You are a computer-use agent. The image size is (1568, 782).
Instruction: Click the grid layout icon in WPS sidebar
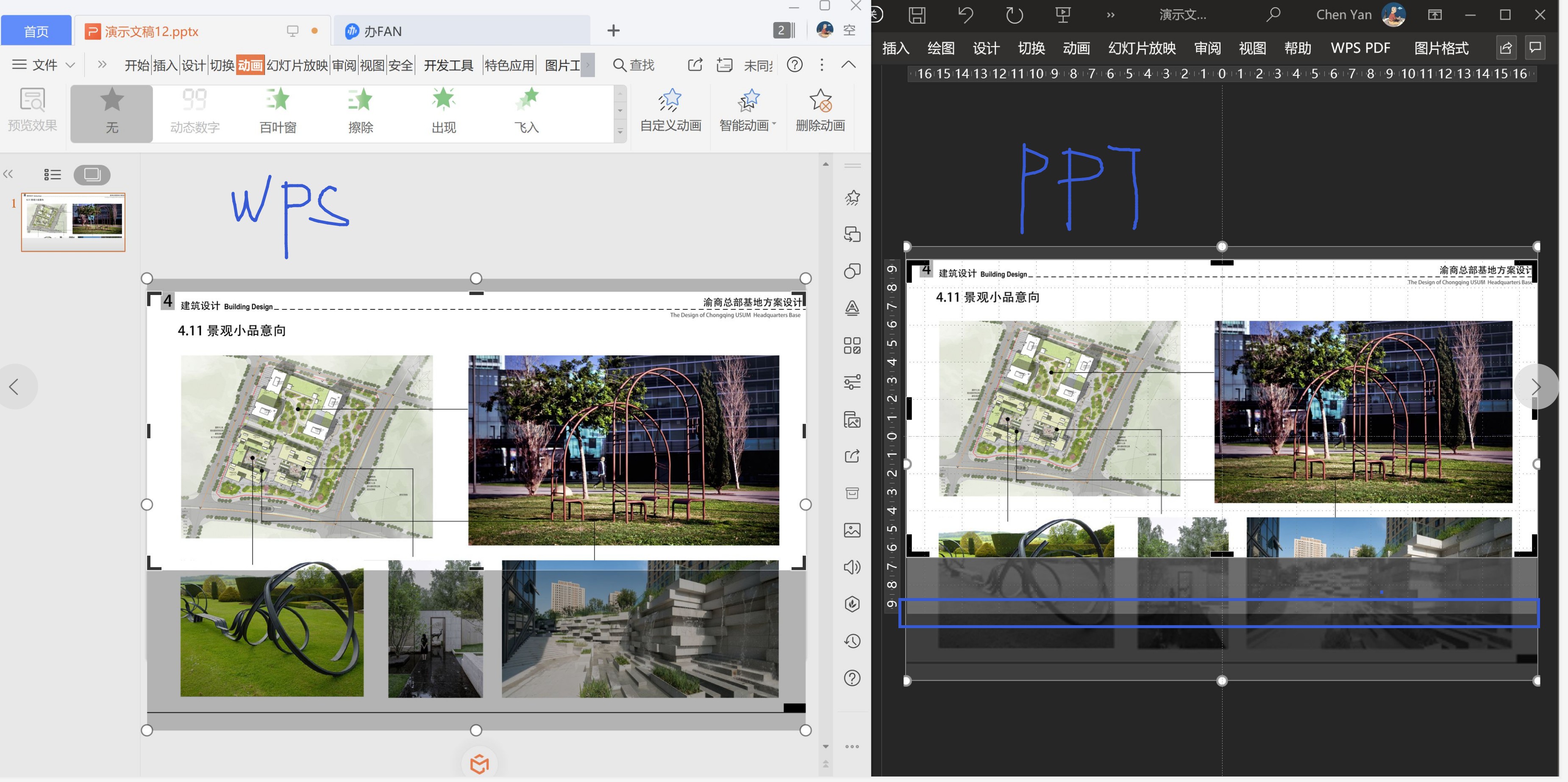[852, 345]
